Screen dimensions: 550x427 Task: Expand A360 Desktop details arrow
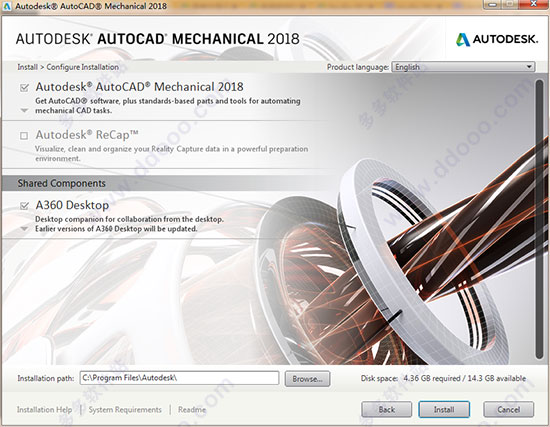pyautogui.click(x=24, y=229)
